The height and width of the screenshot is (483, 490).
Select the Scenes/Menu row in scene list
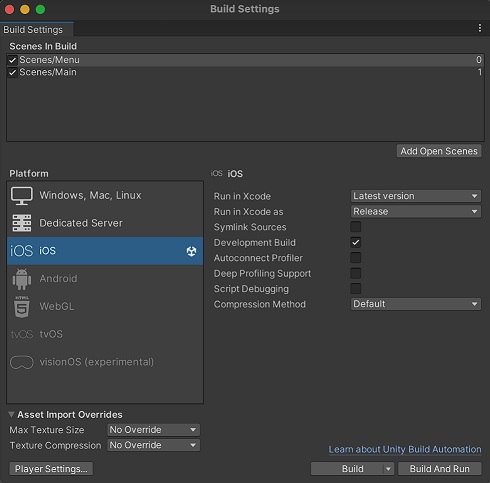pyautogui.click(x=245, y=60)
